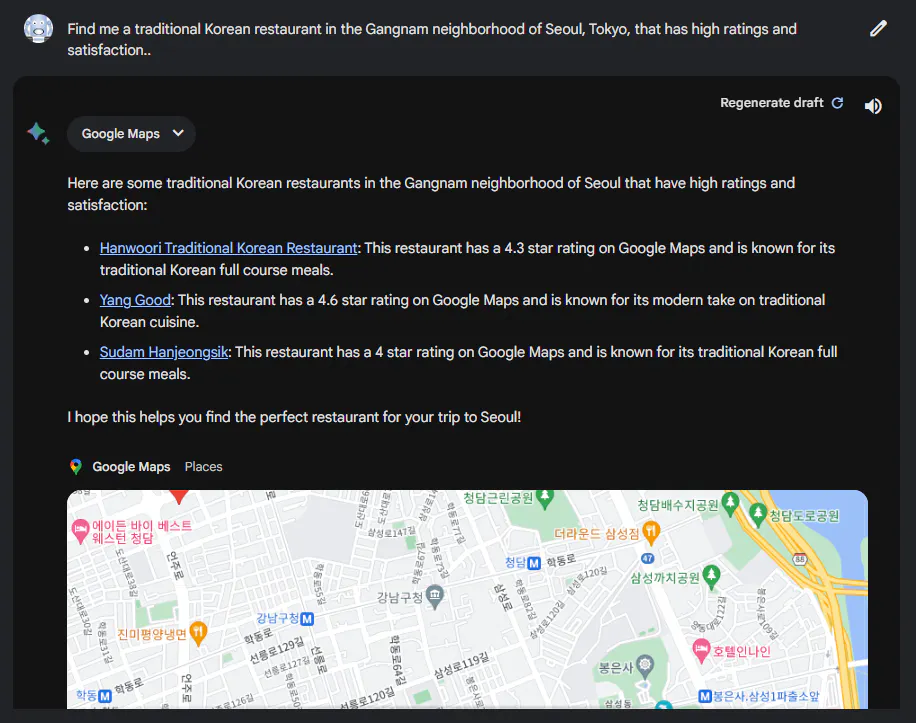Screen dimensions: 916x723
Task: Click the speaker read-aloud icon
Action: [x=873, y=105]
